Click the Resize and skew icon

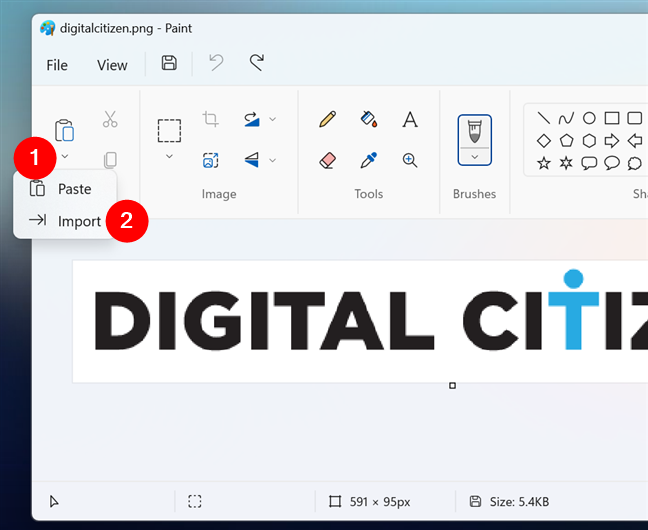point(210,160)
